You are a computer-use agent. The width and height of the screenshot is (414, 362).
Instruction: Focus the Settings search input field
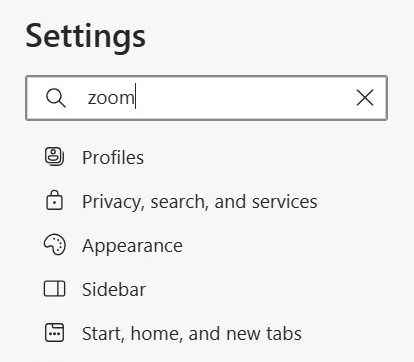[x=206, y=98]
